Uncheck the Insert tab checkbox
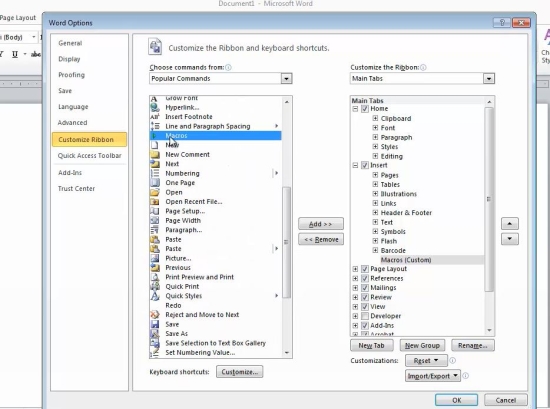 click(365, 165)
